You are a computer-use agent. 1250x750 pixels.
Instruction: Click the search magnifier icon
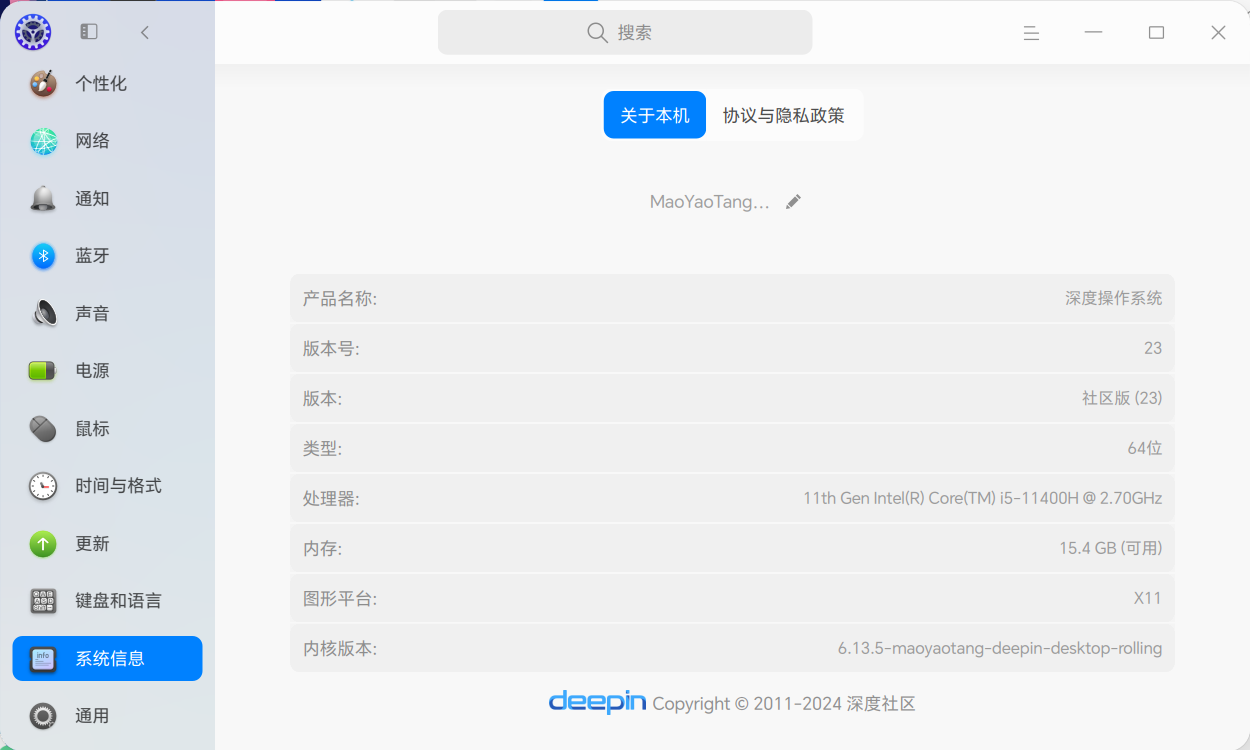click(x=597, y=33)
